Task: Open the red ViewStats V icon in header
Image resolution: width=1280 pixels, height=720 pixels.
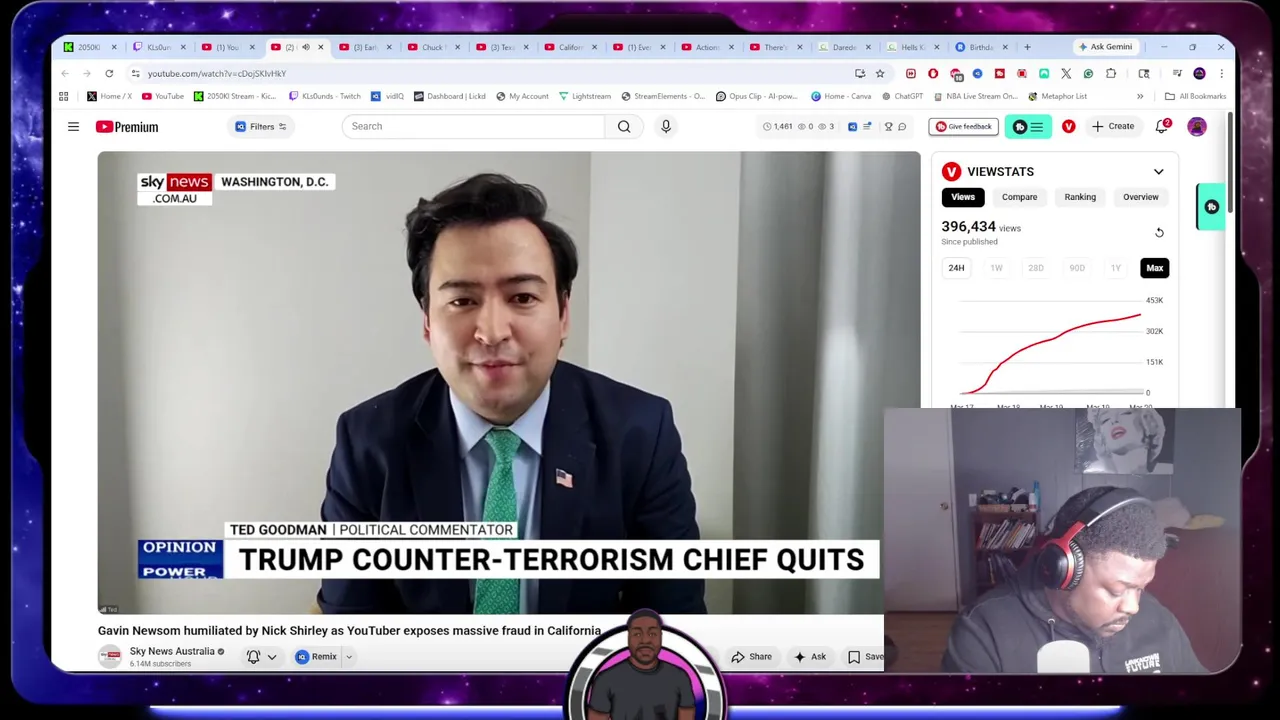Action: click(x=1069, y=127)
